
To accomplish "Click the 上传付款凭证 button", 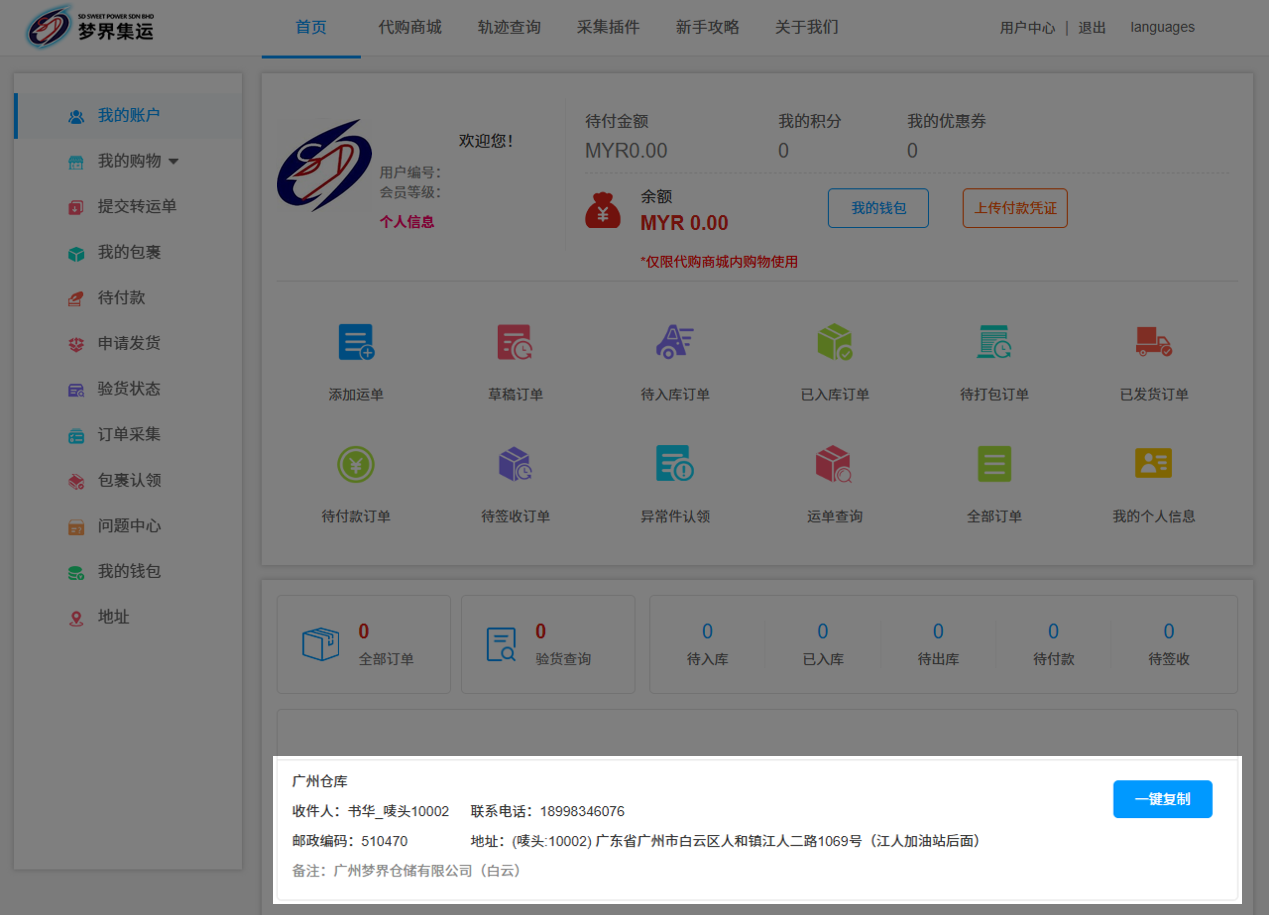I will click(1015, 208).
